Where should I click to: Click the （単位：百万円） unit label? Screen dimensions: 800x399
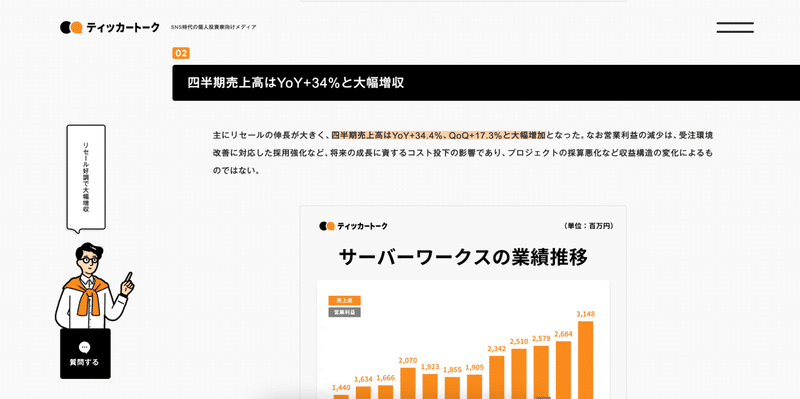(x=588, y=226)
